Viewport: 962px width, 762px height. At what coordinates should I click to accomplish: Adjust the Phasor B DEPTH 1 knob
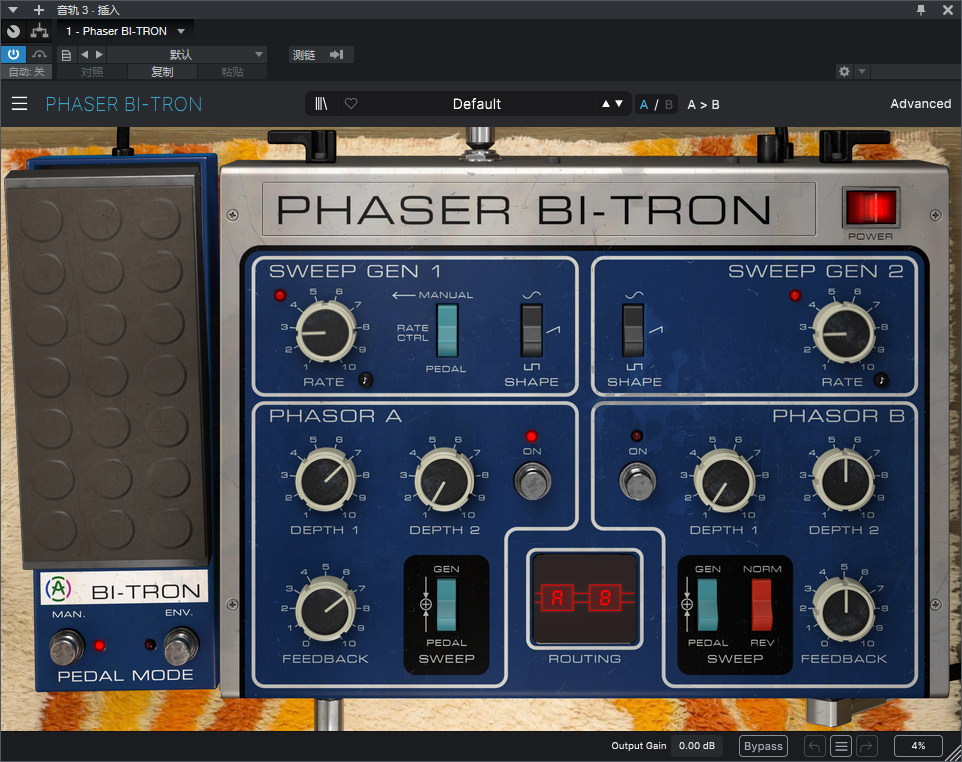coord(725,480)
